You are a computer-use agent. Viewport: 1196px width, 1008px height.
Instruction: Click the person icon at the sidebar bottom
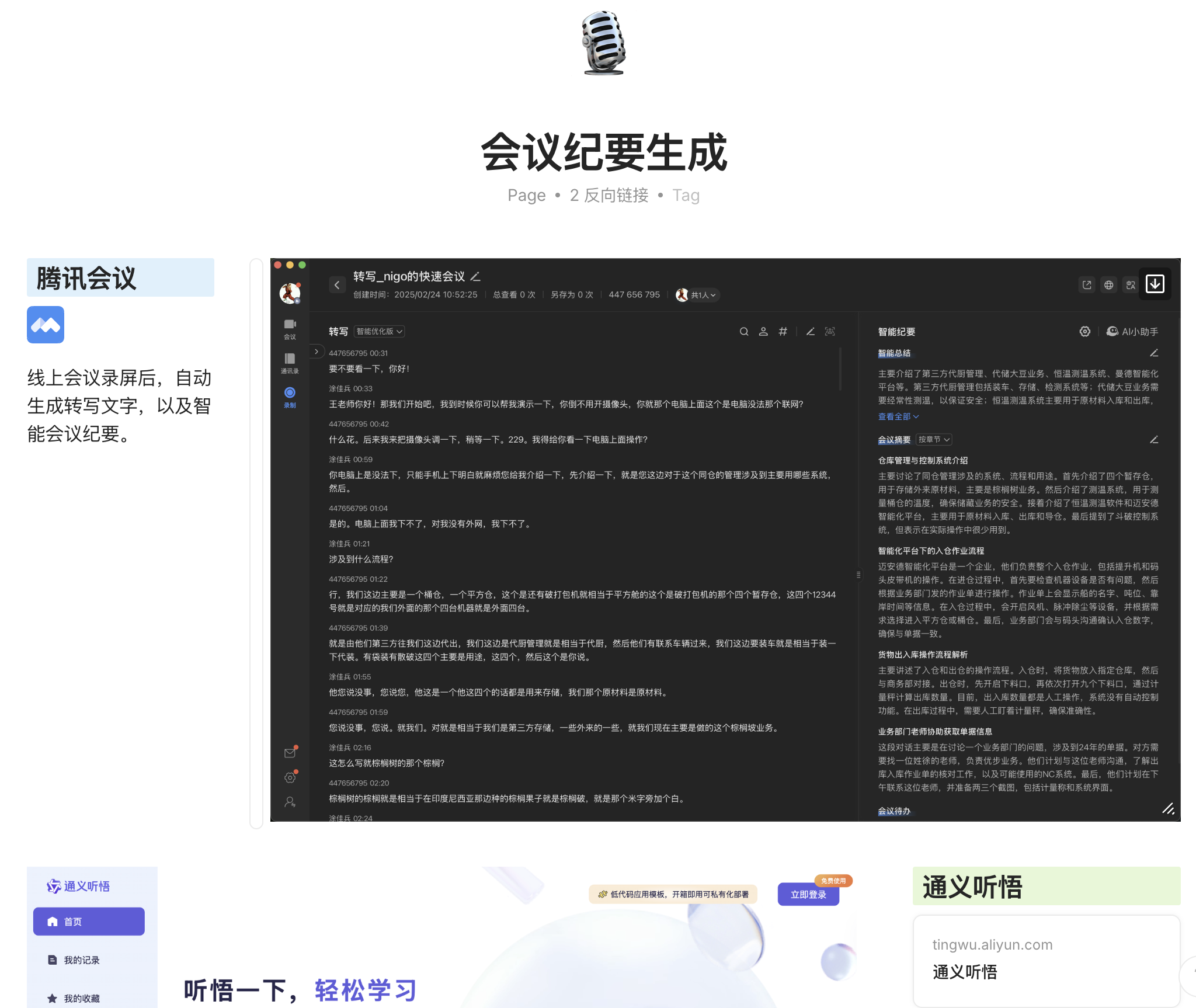(x=290, y=802)
